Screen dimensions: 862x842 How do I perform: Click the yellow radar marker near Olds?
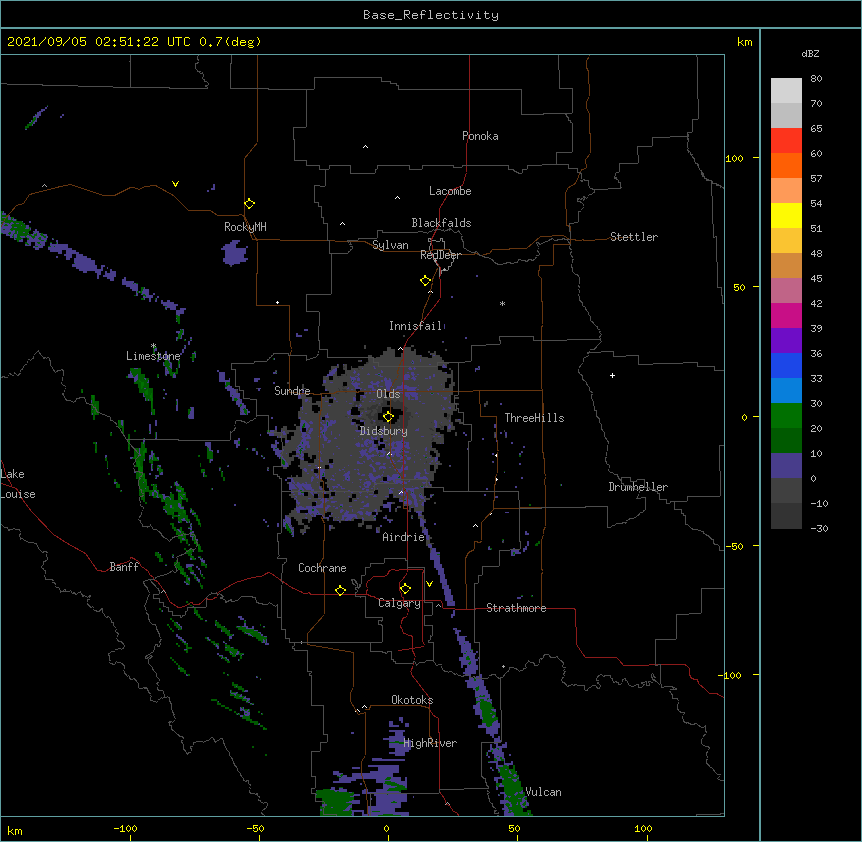388,417
